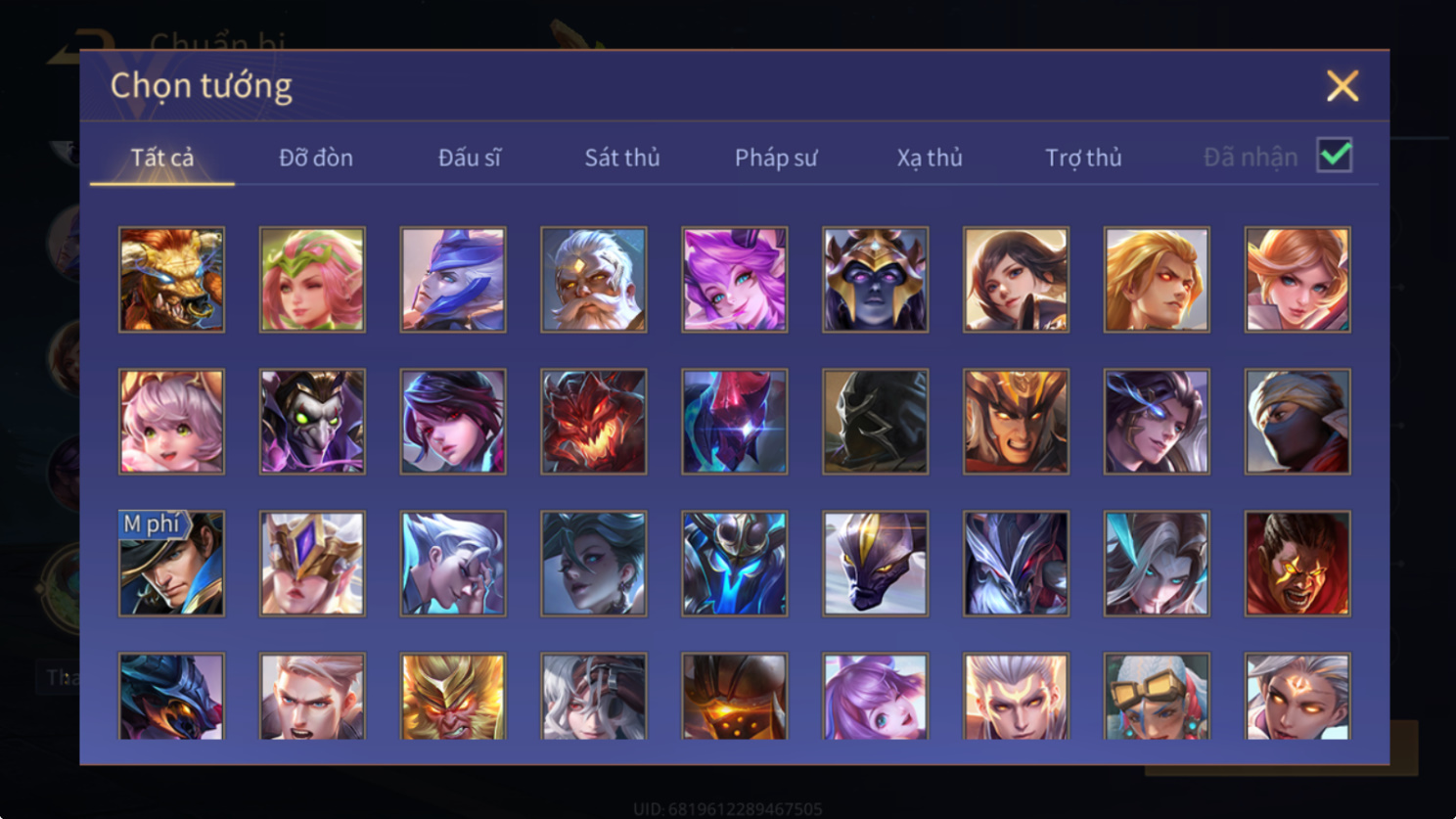
Task: Switch to the 'Đỡ đòn' tab
Action: [316, 158]
